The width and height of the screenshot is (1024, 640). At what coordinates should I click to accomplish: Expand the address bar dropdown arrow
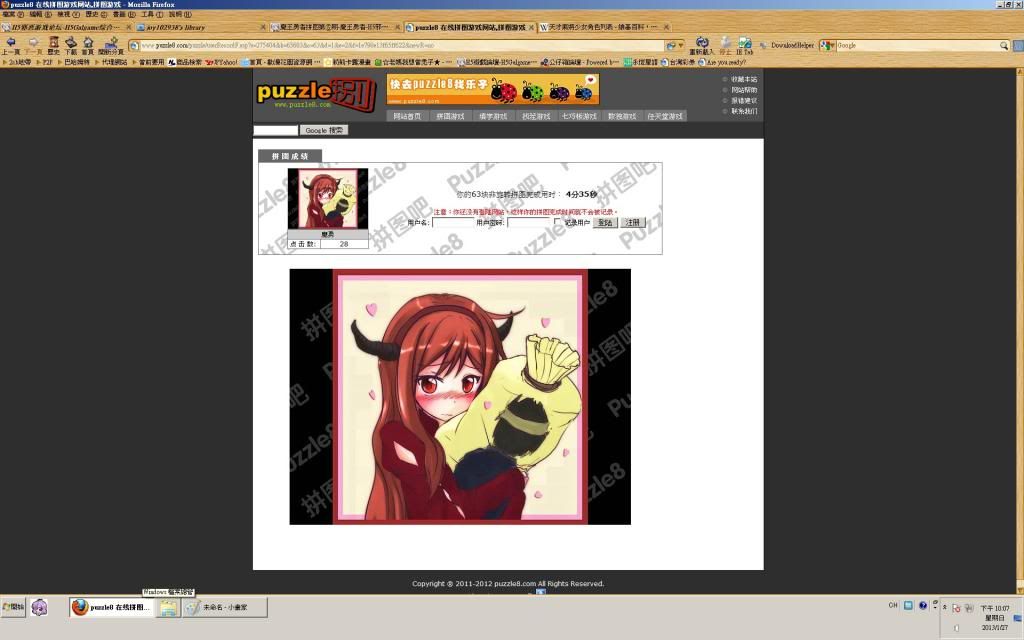[682, 46]
